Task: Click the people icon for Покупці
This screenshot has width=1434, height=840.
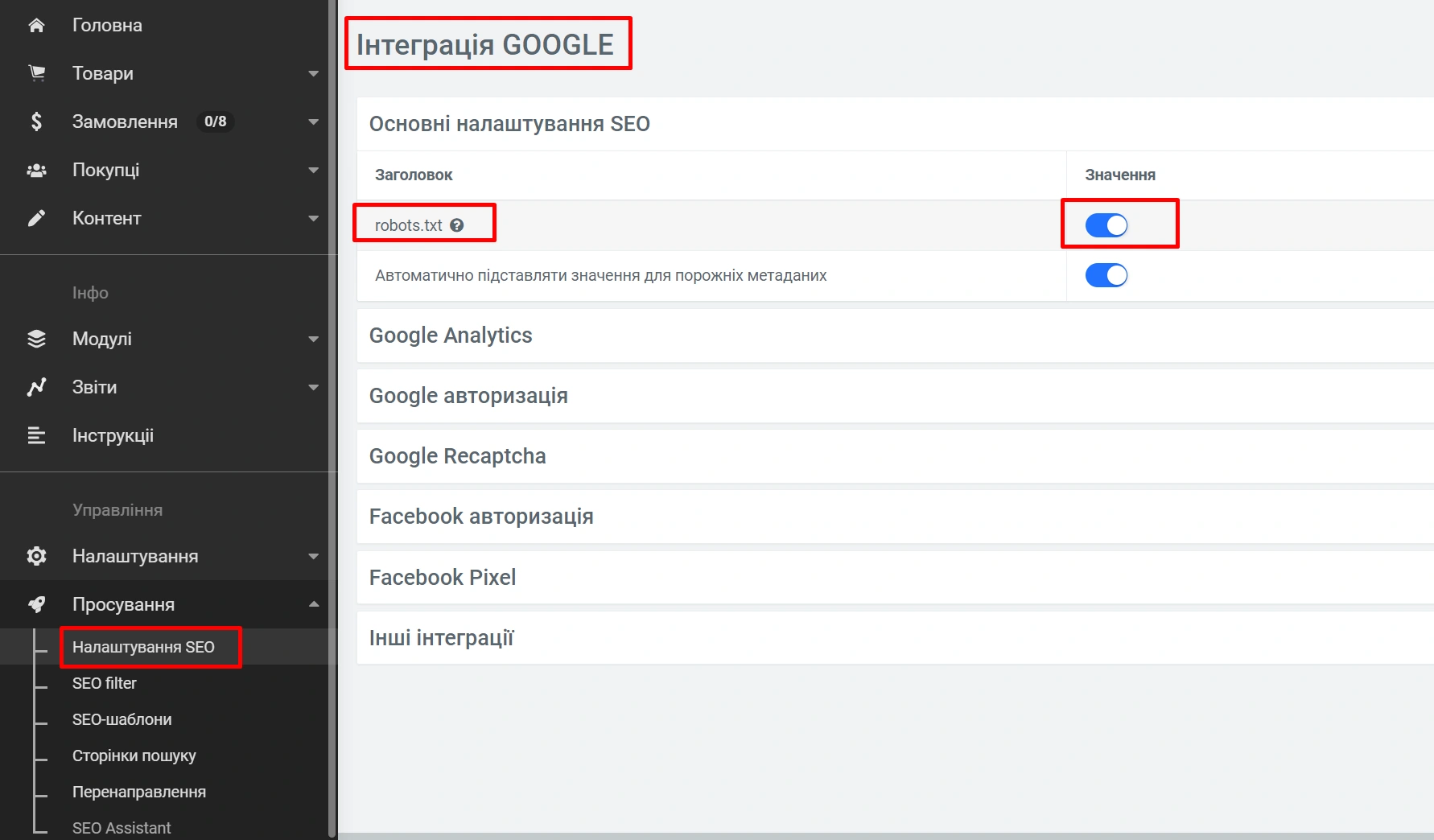Action: [36, 171]
